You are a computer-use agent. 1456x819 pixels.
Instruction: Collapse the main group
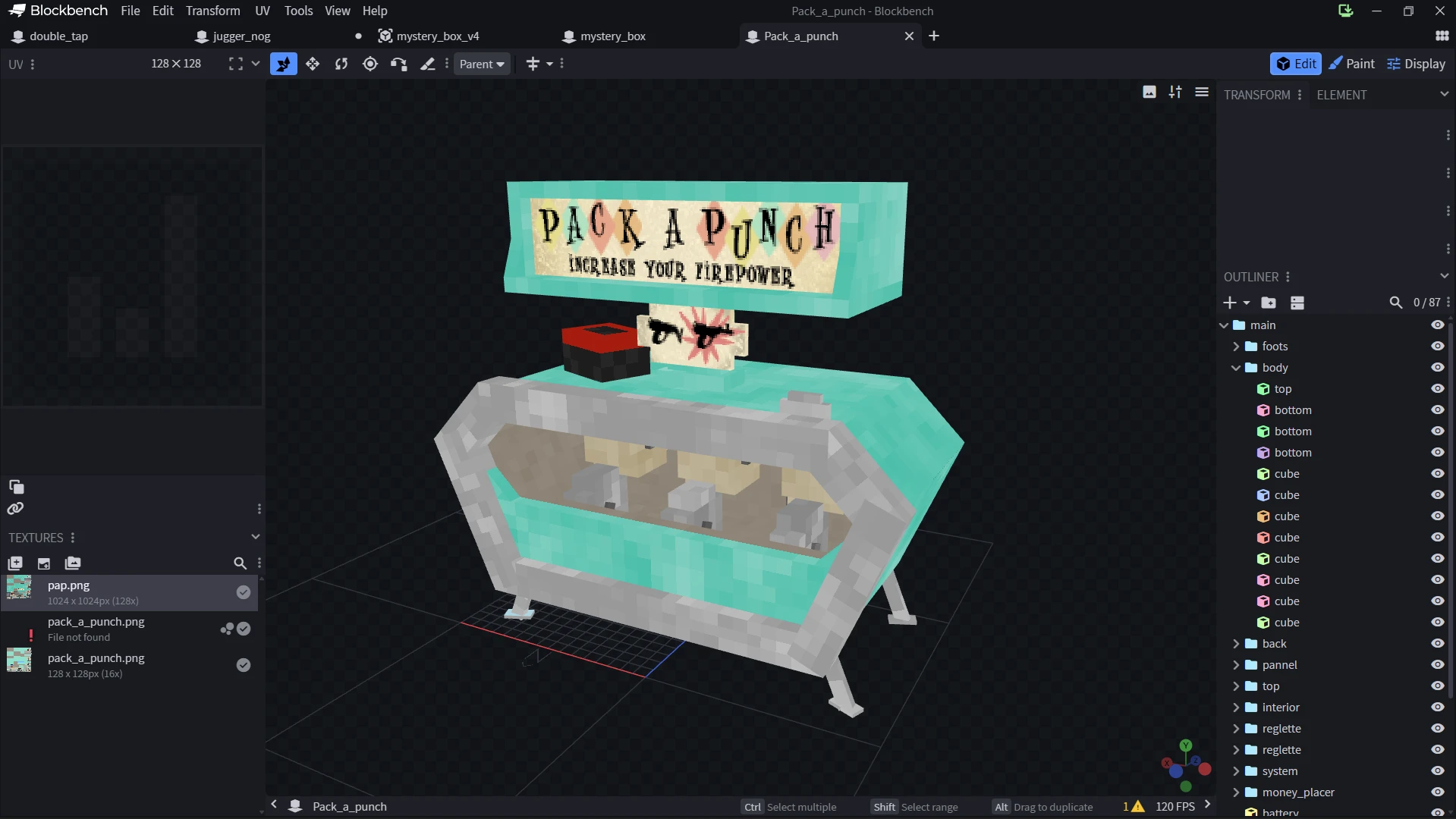pos(1224,325)
